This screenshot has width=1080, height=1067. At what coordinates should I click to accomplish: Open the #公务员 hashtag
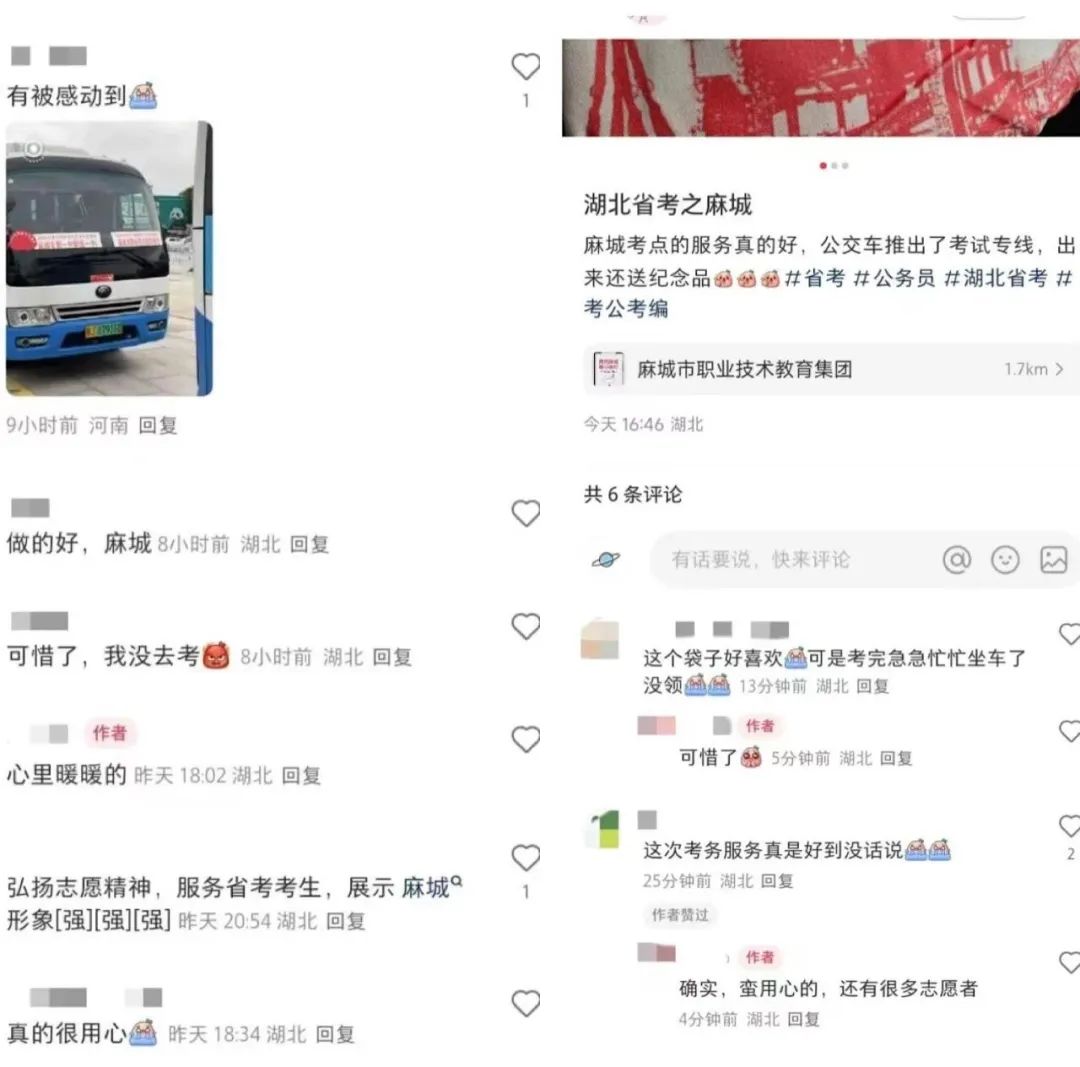893,278
